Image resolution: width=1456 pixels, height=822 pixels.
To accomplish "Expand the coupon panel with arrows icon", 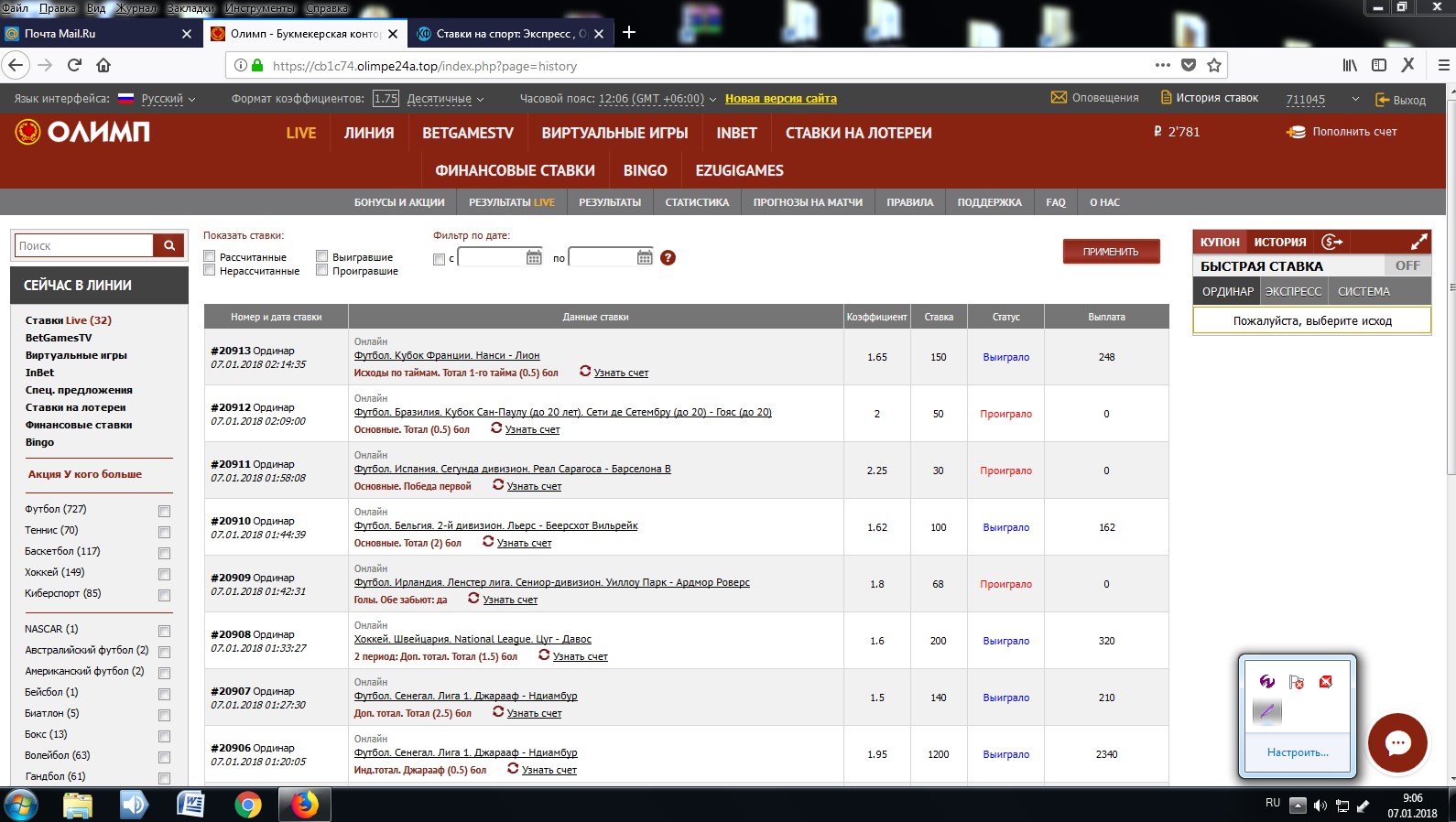I will (1418, 242).
